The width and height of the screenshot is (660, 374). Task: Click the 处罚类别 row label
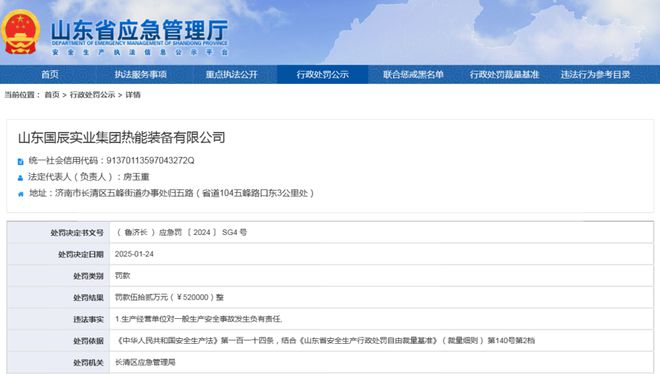pos(88,276)
